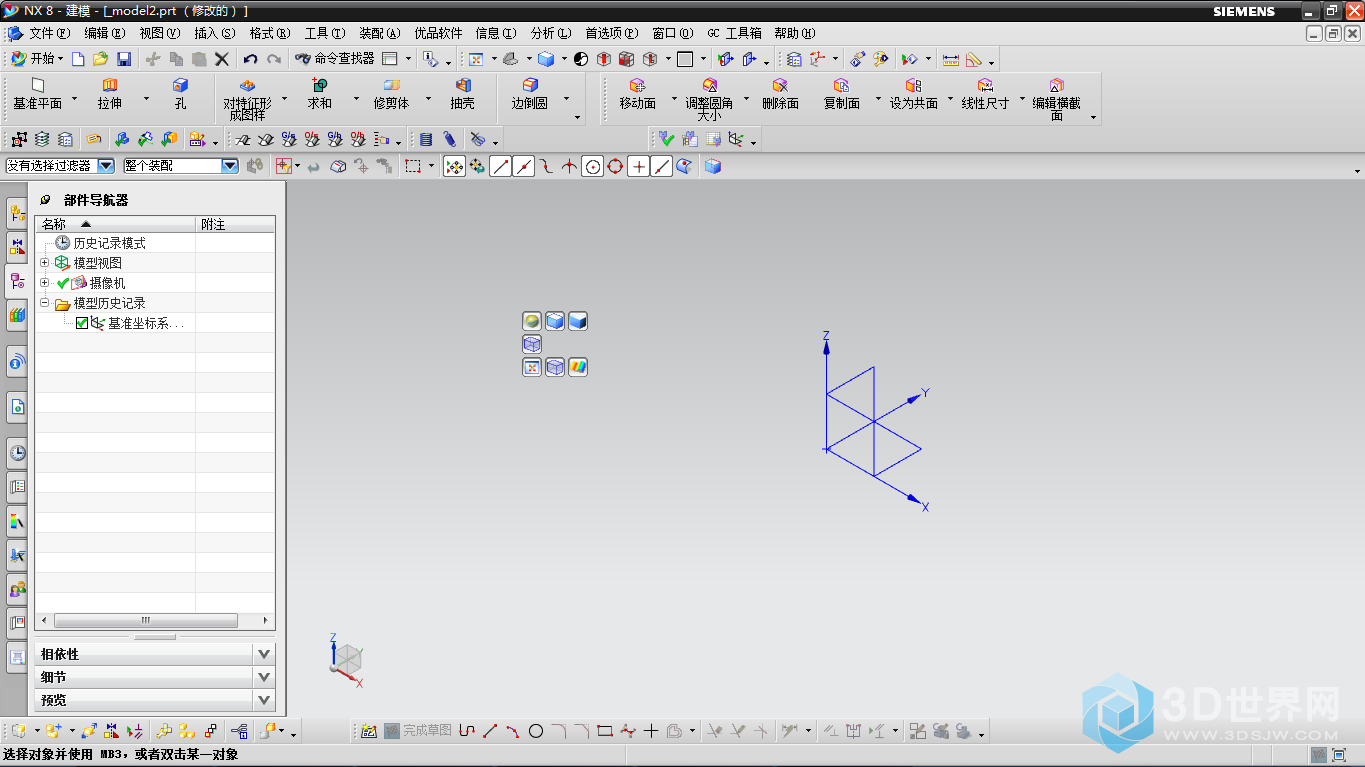Select the 边倒圆 edge blend tool
This screenshot has width=1365, height=767.
click(530, 94)
